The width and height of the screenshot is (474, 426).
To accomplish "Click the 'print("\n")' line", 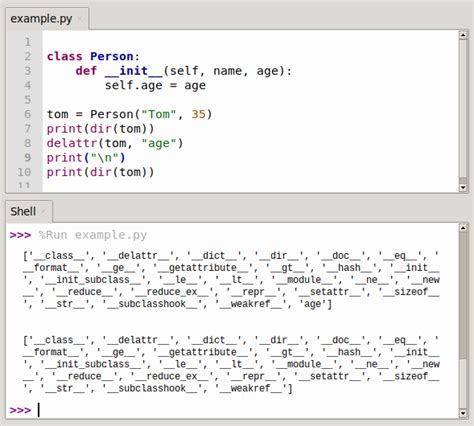I will point(86,158).
